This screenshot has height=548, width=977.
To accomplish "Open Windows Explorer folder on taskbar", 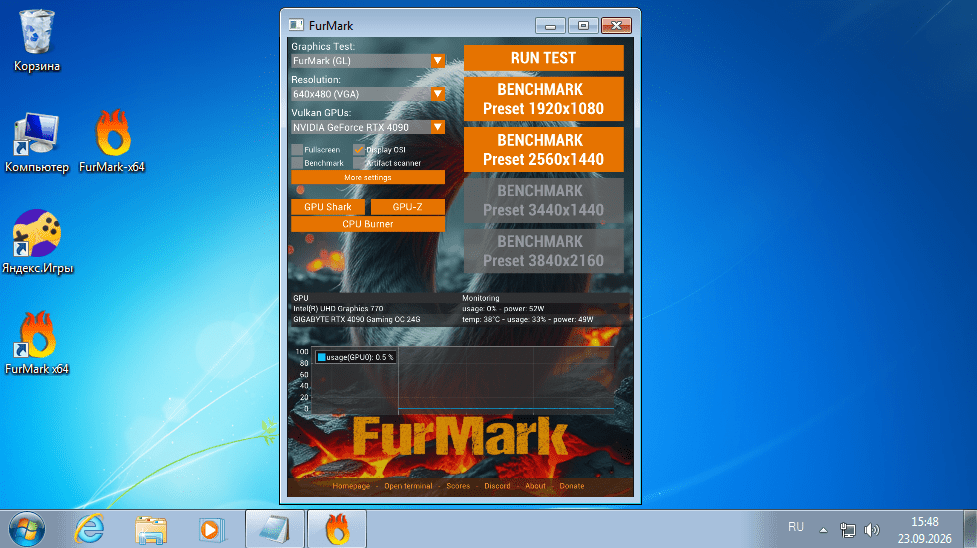I will (151, 530).
